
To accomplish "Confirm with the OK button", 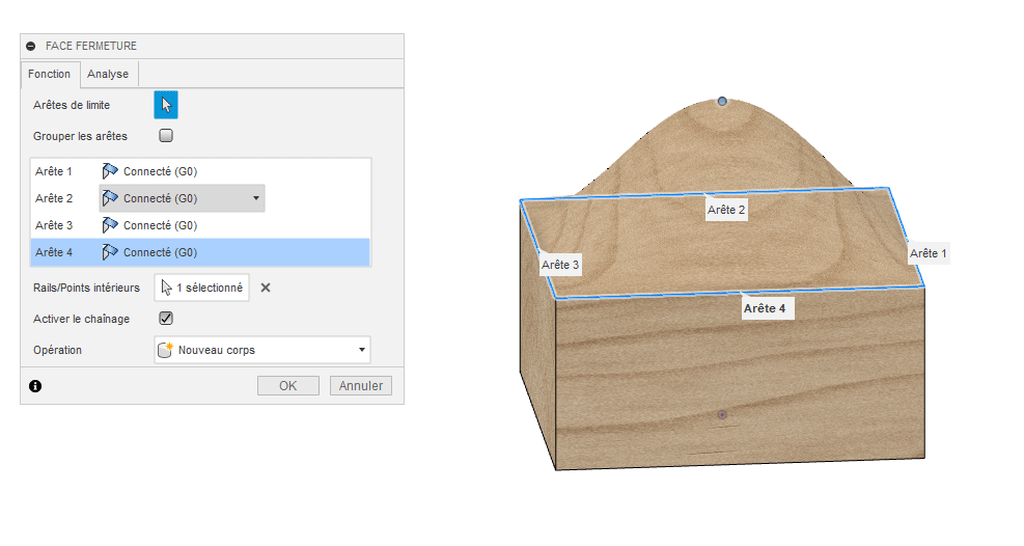I will coord(288,386).
